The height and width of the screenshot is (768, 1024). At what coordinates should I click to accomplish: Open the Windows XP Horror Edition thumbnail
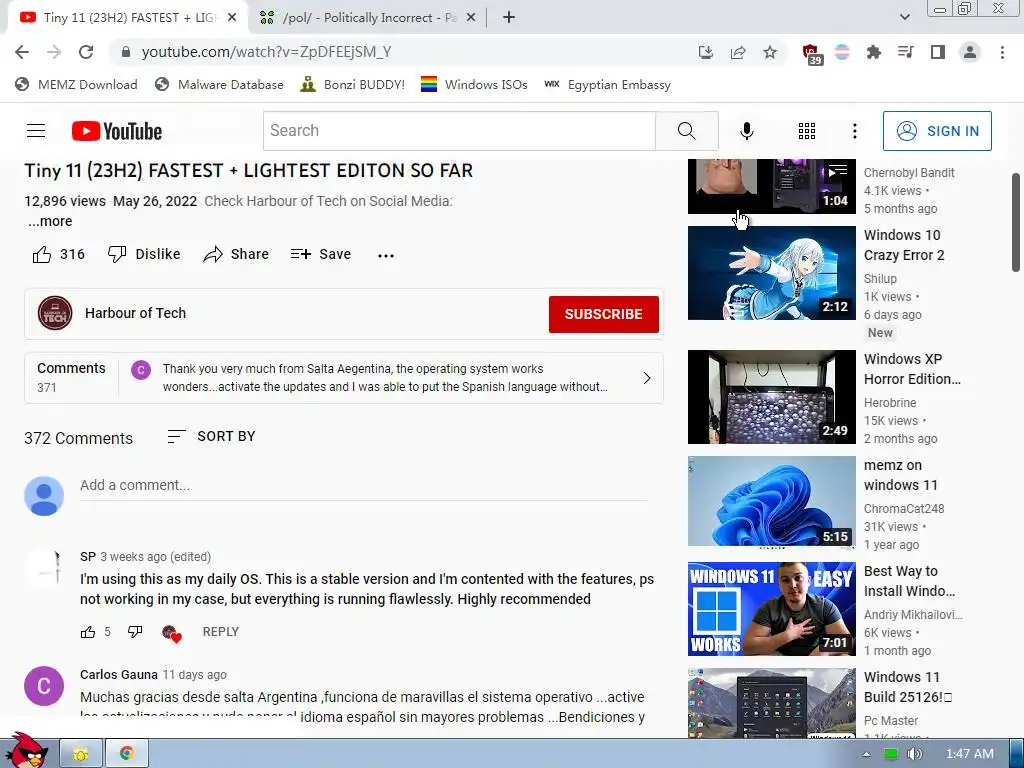[771, 397]
